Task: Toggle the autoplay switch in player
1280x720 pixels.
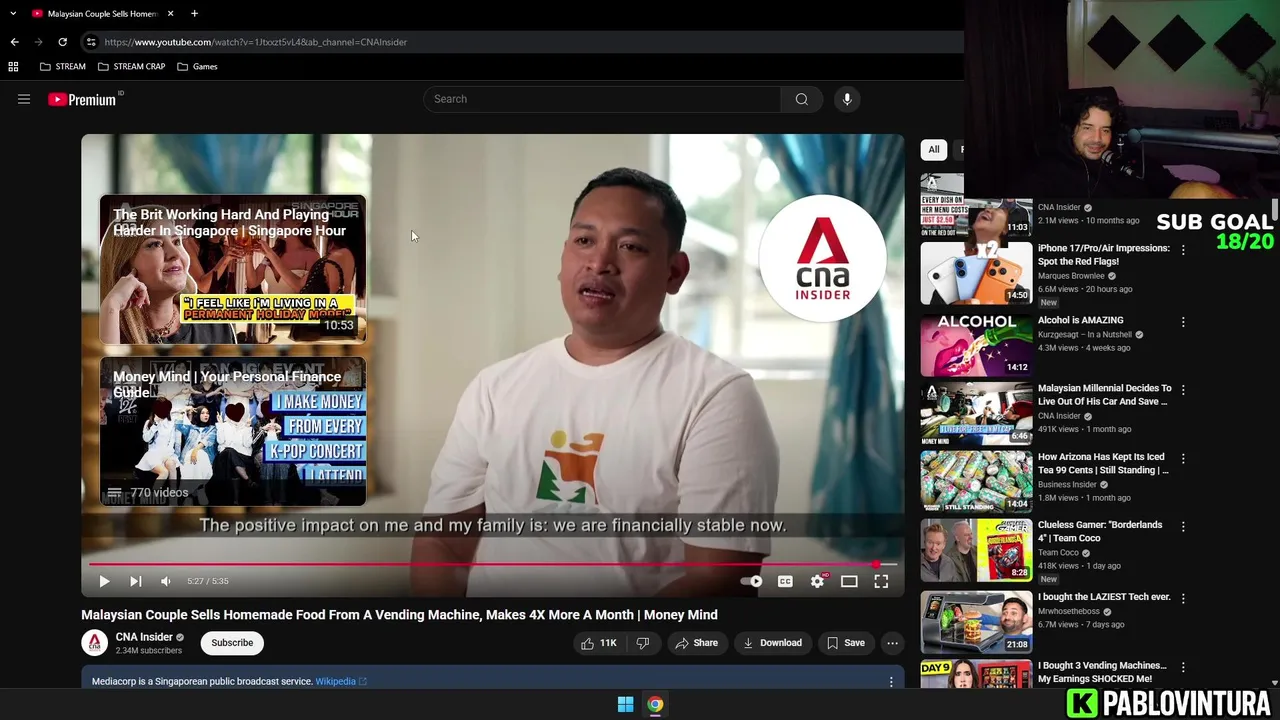Action: pos(752,581)
